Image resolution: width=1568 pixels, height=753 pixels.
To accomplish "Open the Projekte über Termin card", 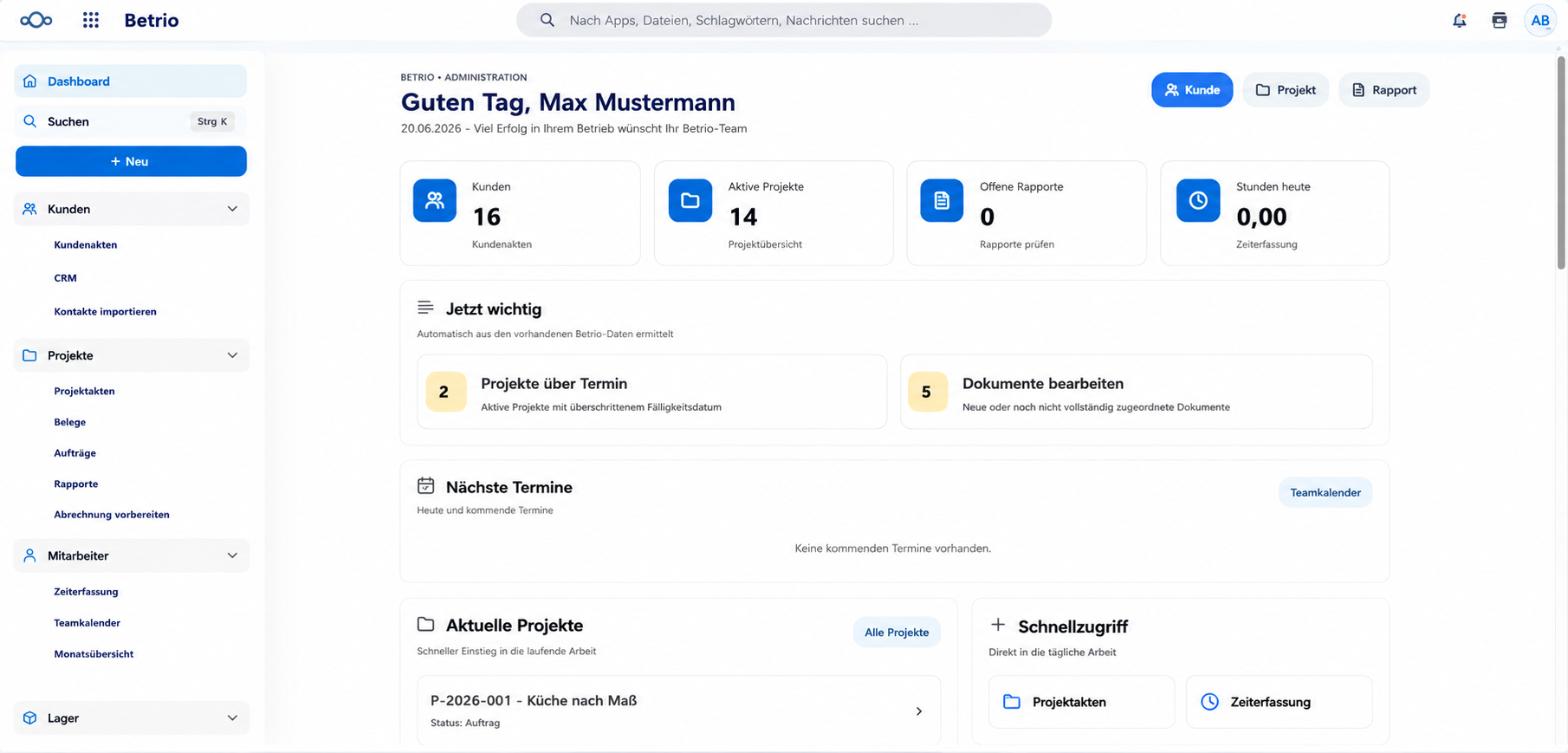I will click(x=651, y=392).
